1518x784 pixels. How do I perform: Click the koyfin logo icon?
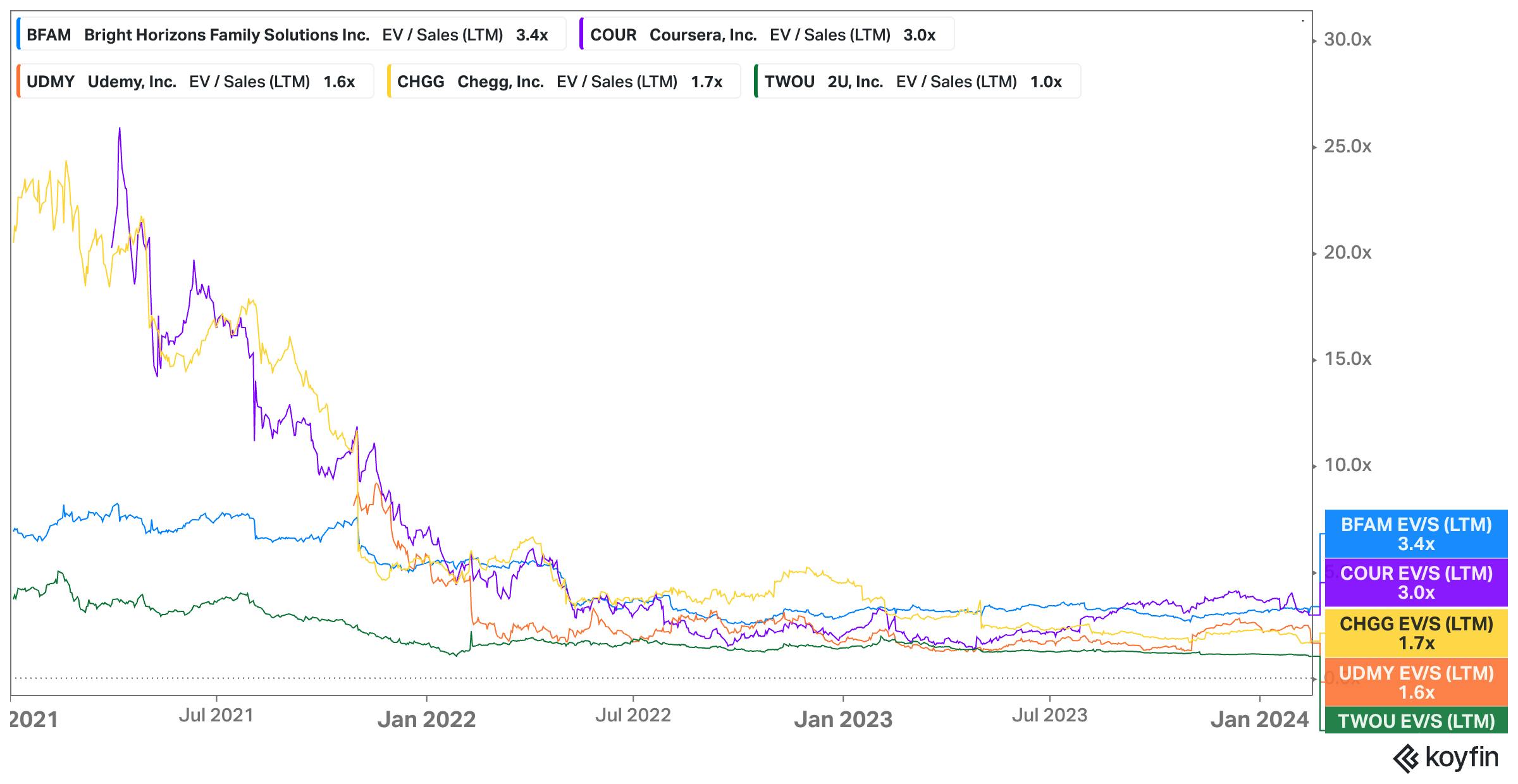coord(1407,758)
